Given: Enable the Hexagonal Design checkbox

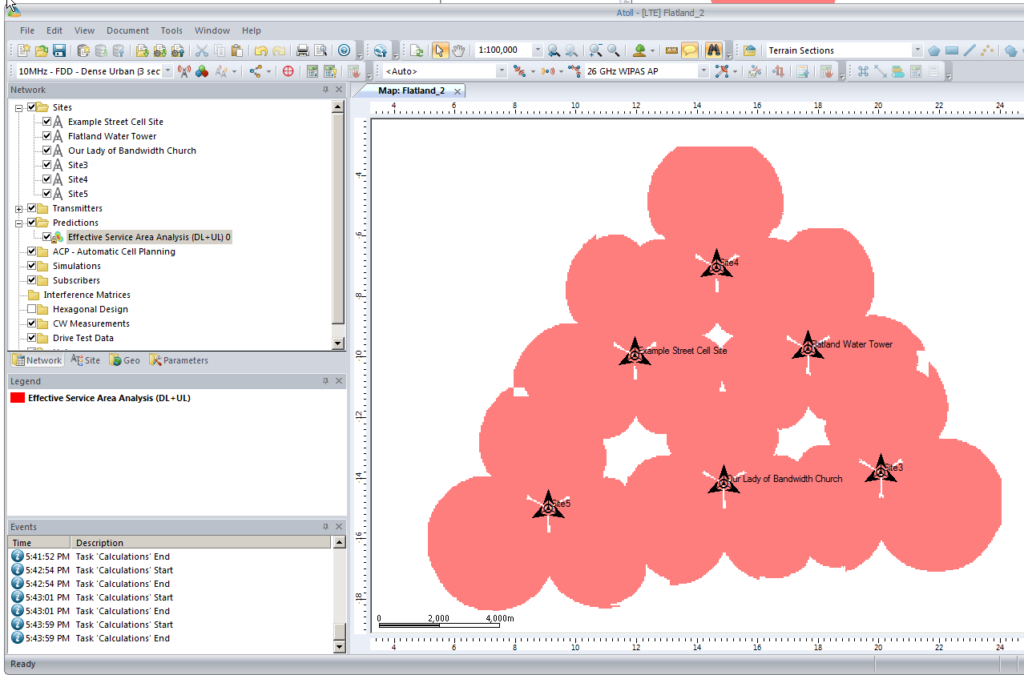Looking at the screenshot, I should click(x=33, y=309).
